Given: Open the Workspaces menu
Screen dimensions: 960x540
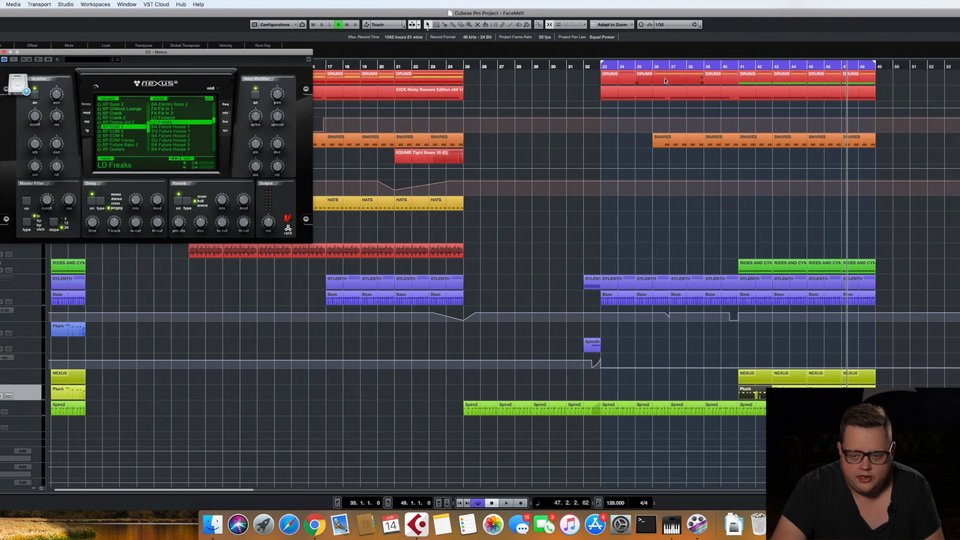Looking at the screenshot, I should point(96,4).
